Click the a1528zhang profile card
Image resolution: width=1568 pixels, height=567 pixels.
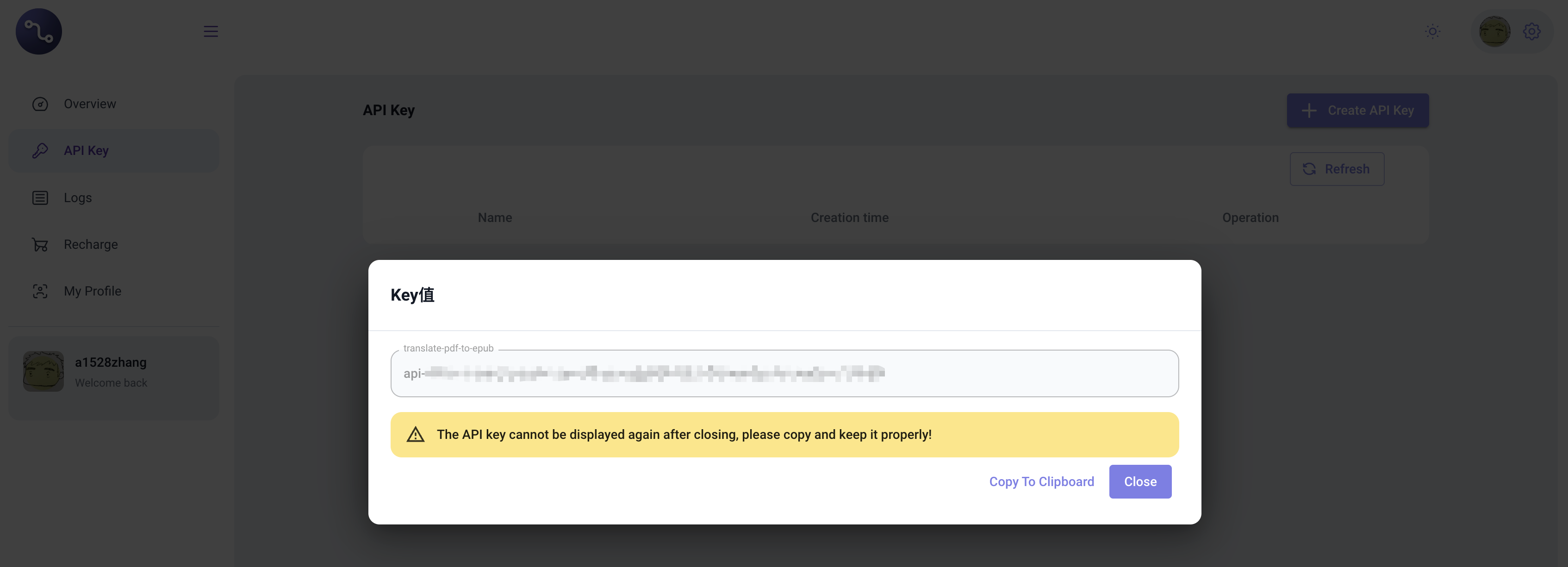[114, 372]
